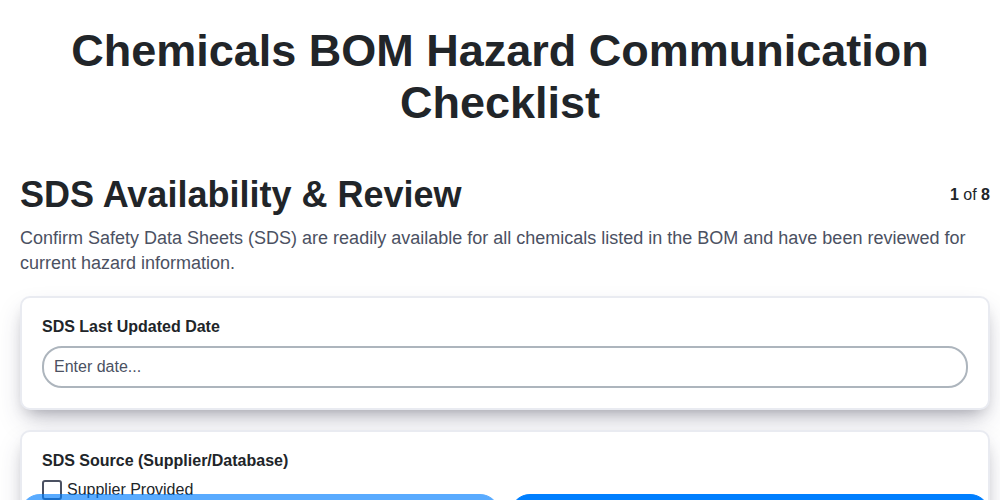The width and height of the screenshot is (1000, 500).
Task: Click the "Enter date..." placeholder text
Action: [97, 367]
